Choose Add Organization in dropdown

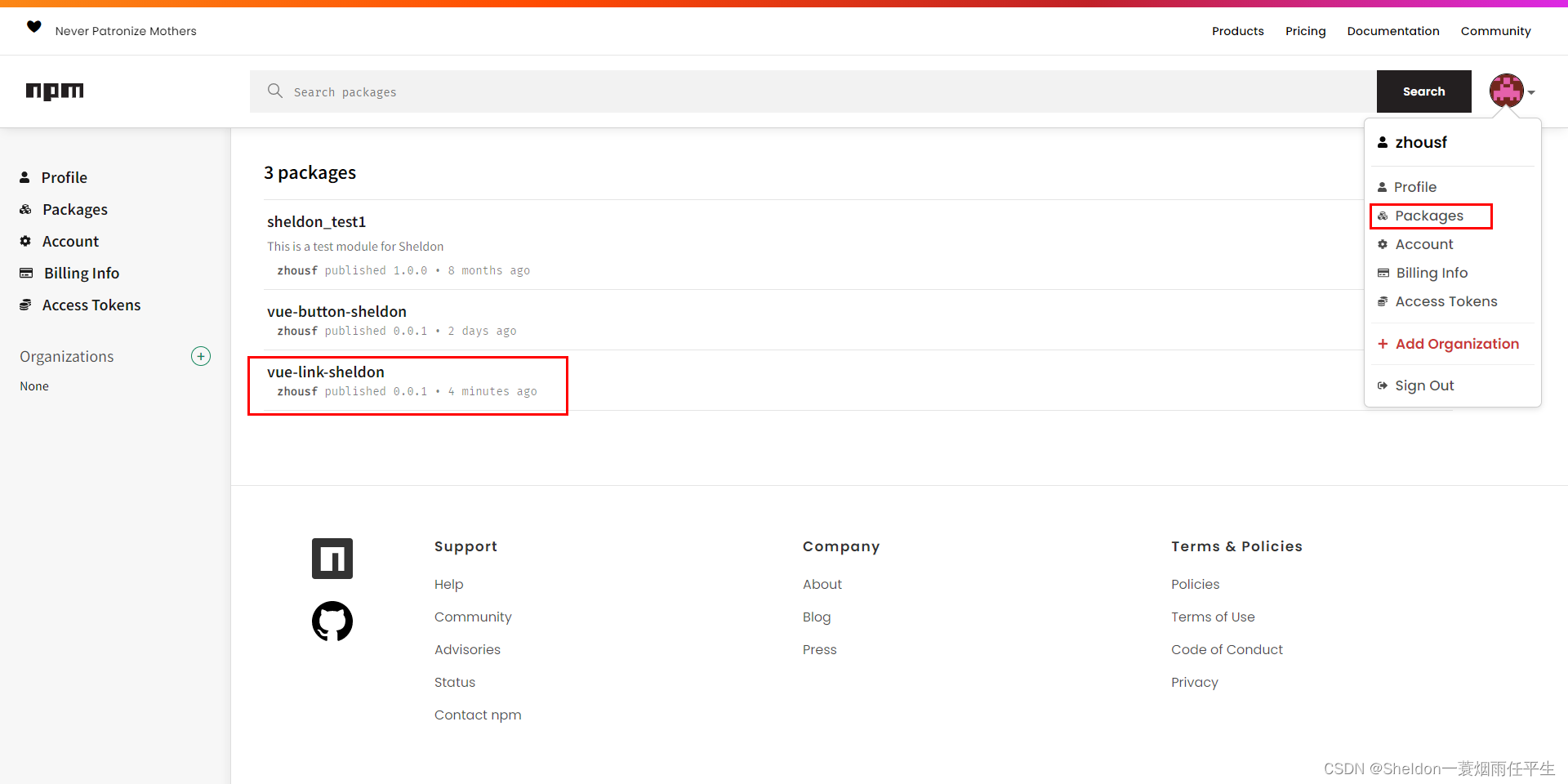[x=1457, y=344]
